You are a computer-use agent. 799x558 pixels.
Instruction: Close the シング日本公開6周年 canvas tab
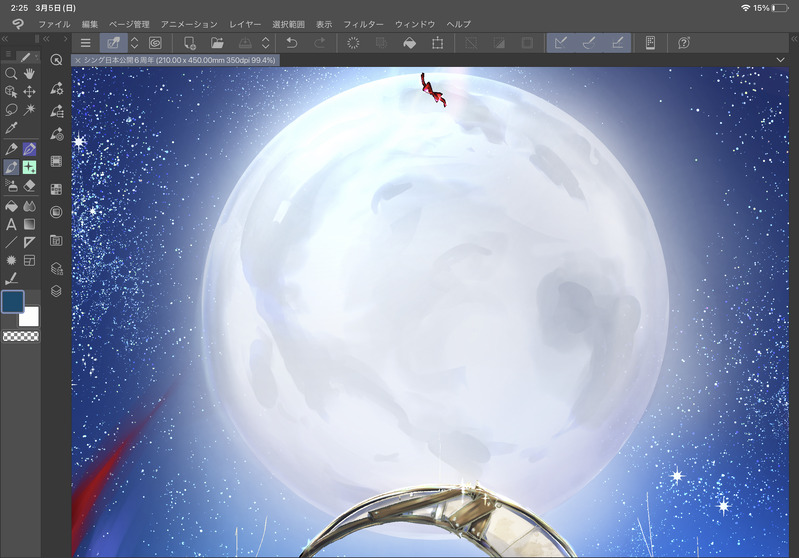[x=77, y=60]
